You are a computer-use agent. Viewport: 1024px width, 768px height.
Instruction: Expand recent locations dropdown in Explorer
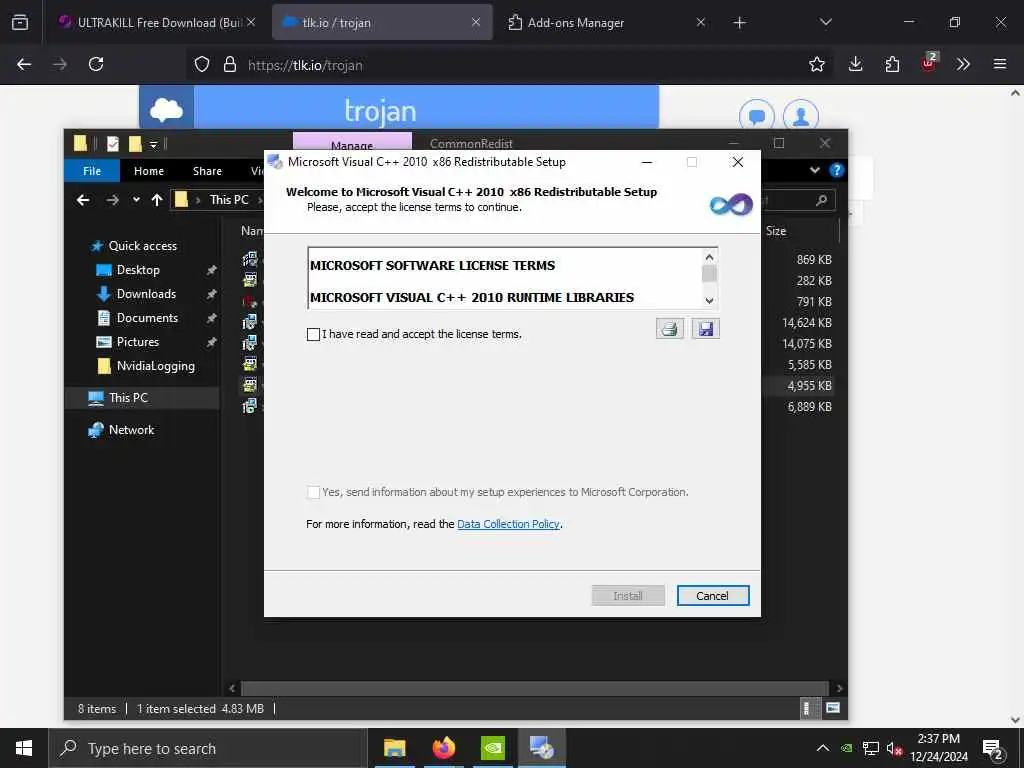coord(136,200)
